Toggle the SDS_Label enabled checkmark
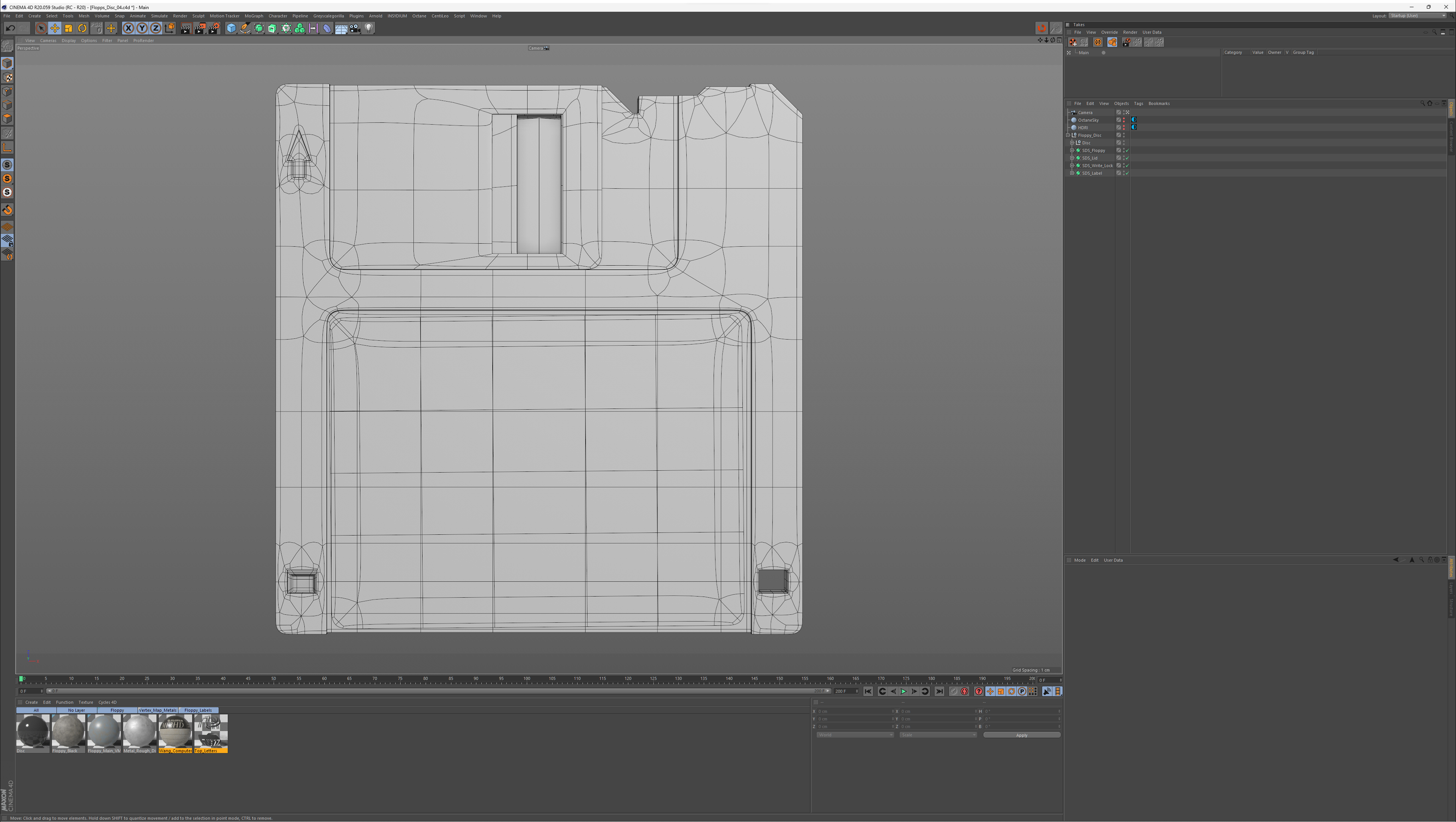 (x=1127, y=173)
